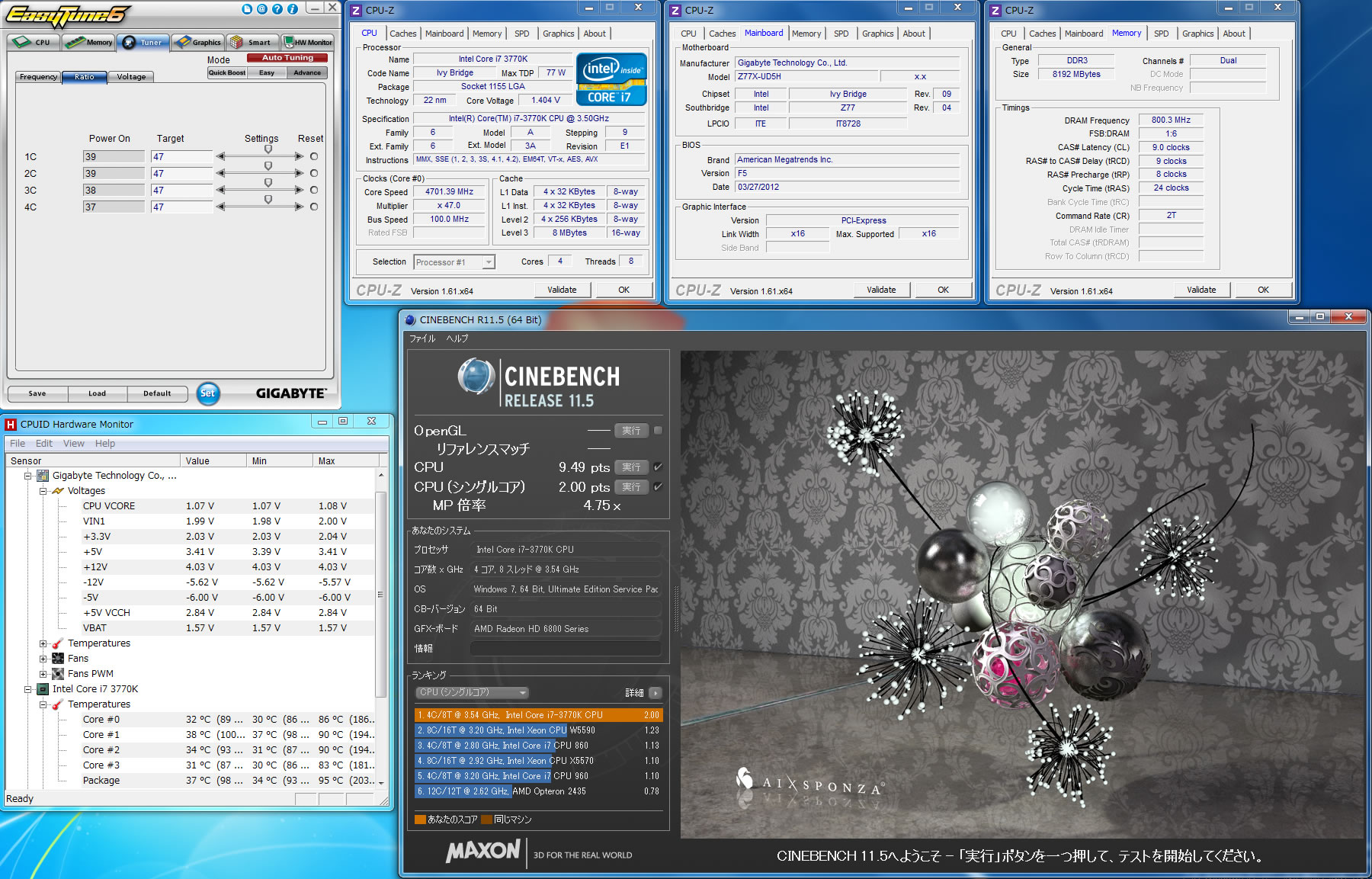Switch to the EasyTune6 CPU tab

[x=34, y=42]
